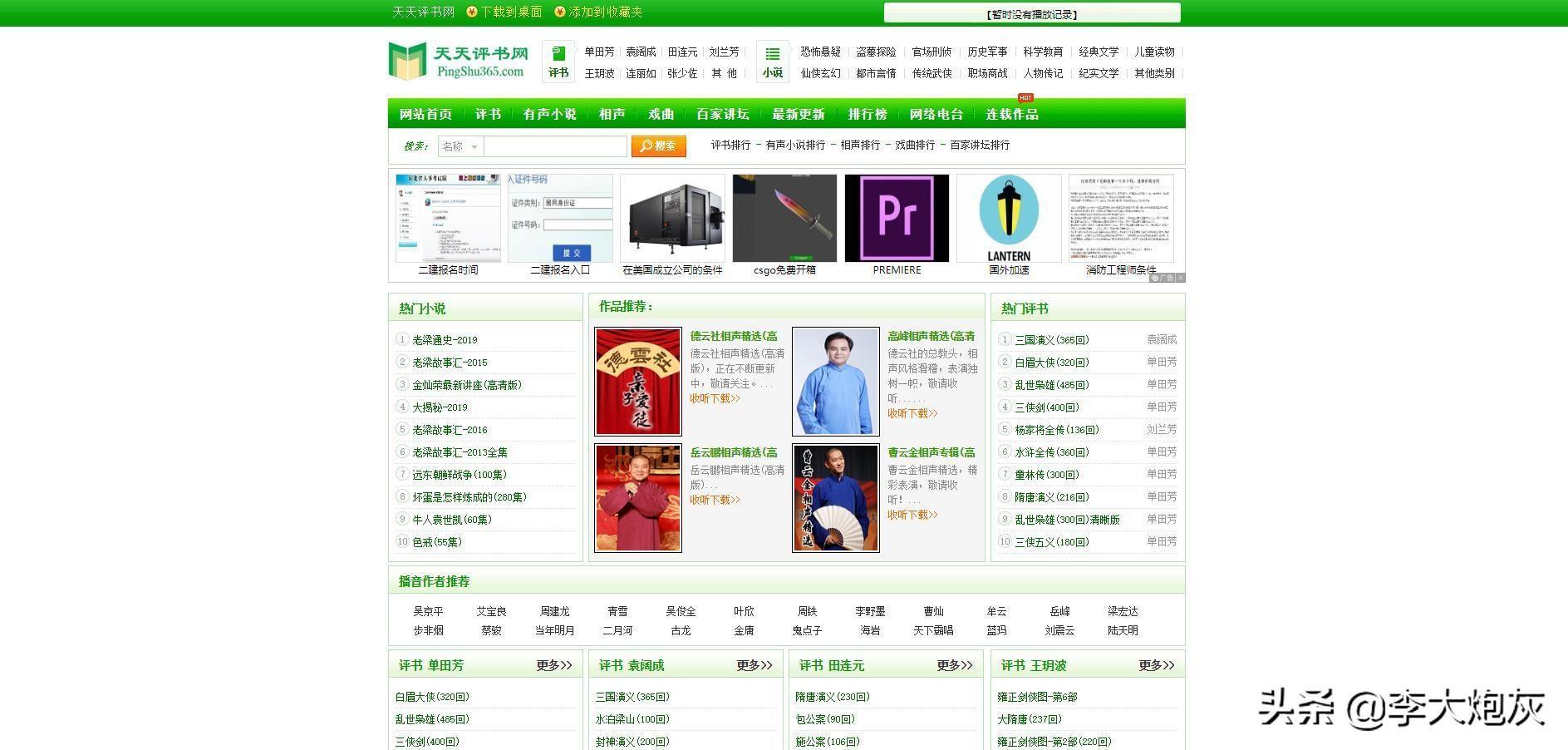
Task: Open 老梁通史-2019 in 热门小说 list
Action: [x=445, y=340]
